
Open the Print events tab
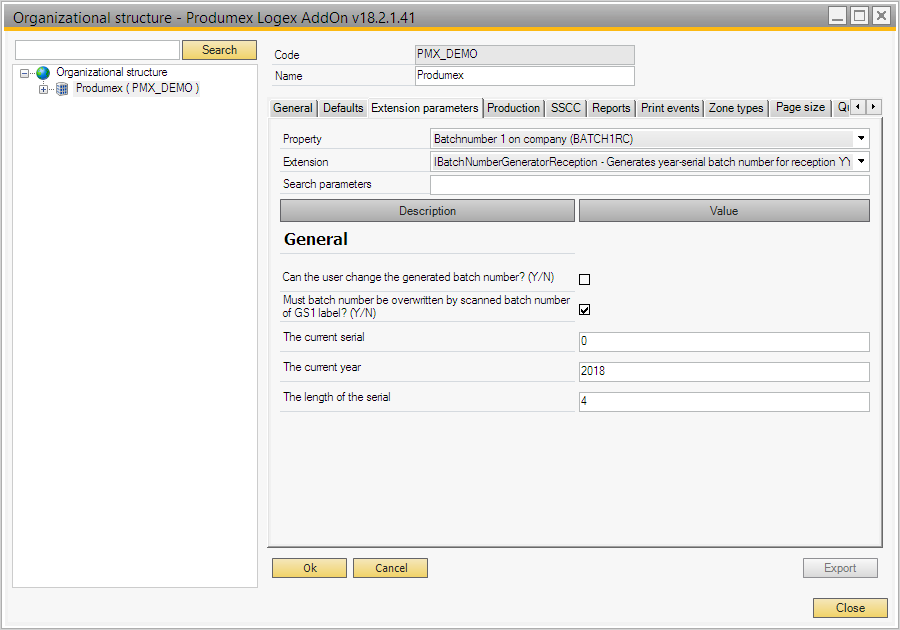click(670, 108)
